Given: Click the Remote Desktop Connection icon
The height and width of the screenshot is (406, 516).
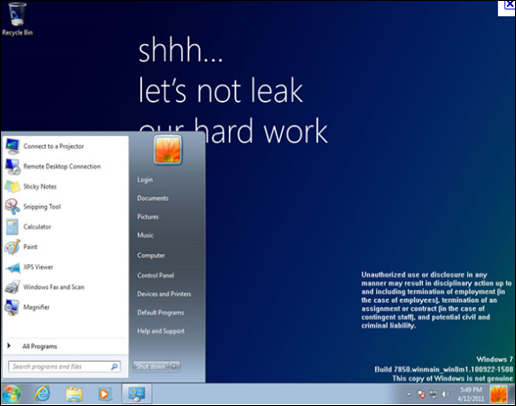Looking at the screenshot, I should (x=13, y=167).
